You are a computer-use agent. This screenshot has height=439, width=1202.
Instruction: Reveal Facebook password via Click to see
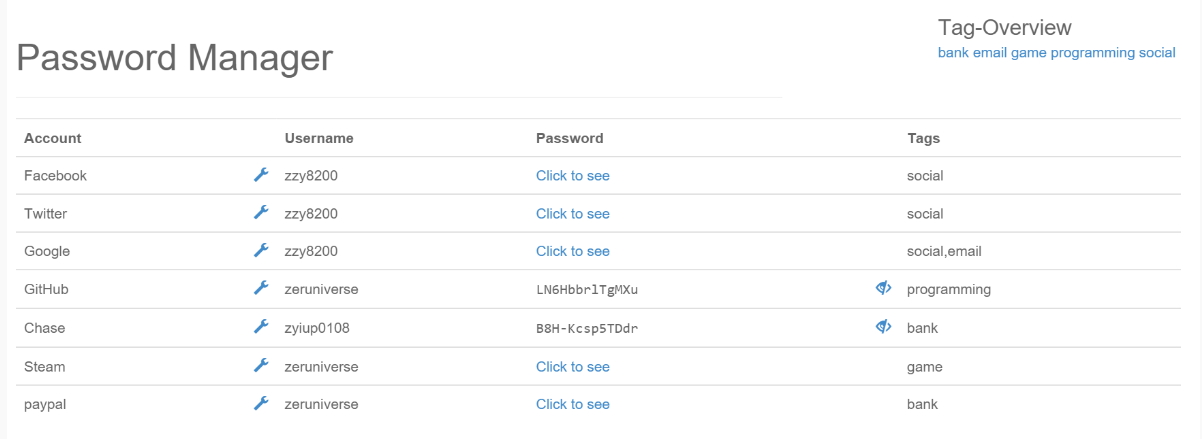(573, 175)
